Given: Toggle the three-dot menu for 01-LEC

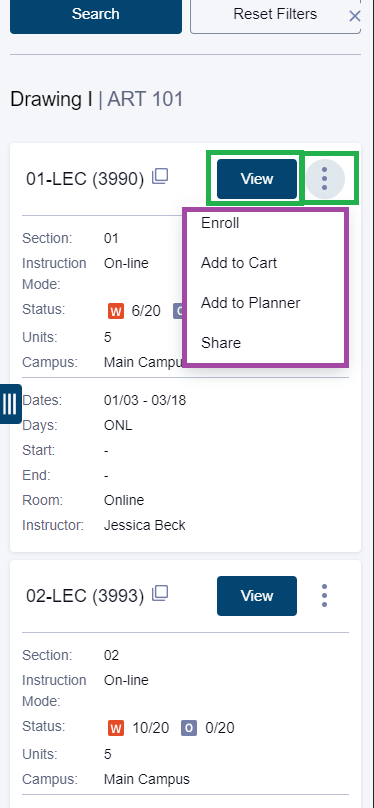Looking at the screenshot, I should [x=325, y=179].
